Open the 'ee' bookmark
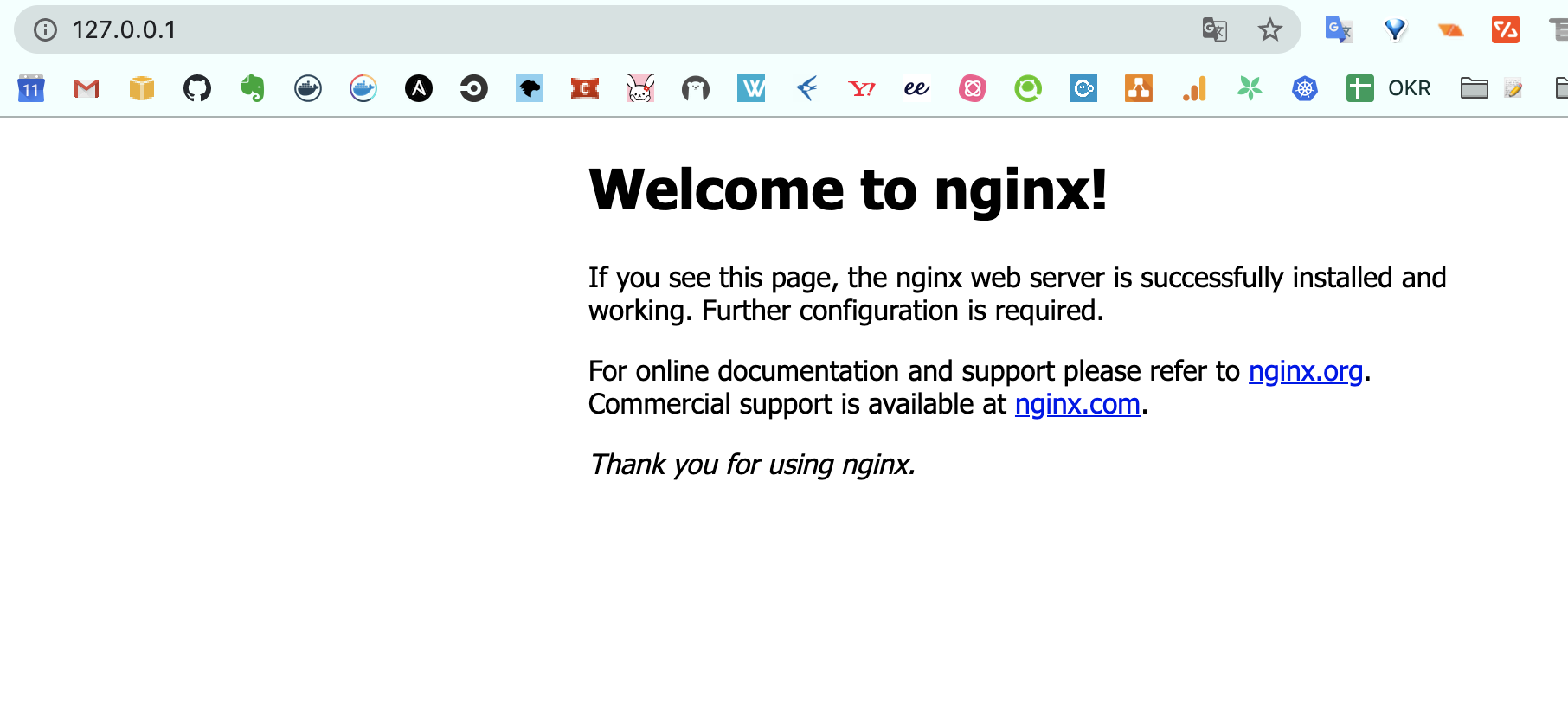The height and width of the screenshot is (725, 1568). (x=917, y=88)
